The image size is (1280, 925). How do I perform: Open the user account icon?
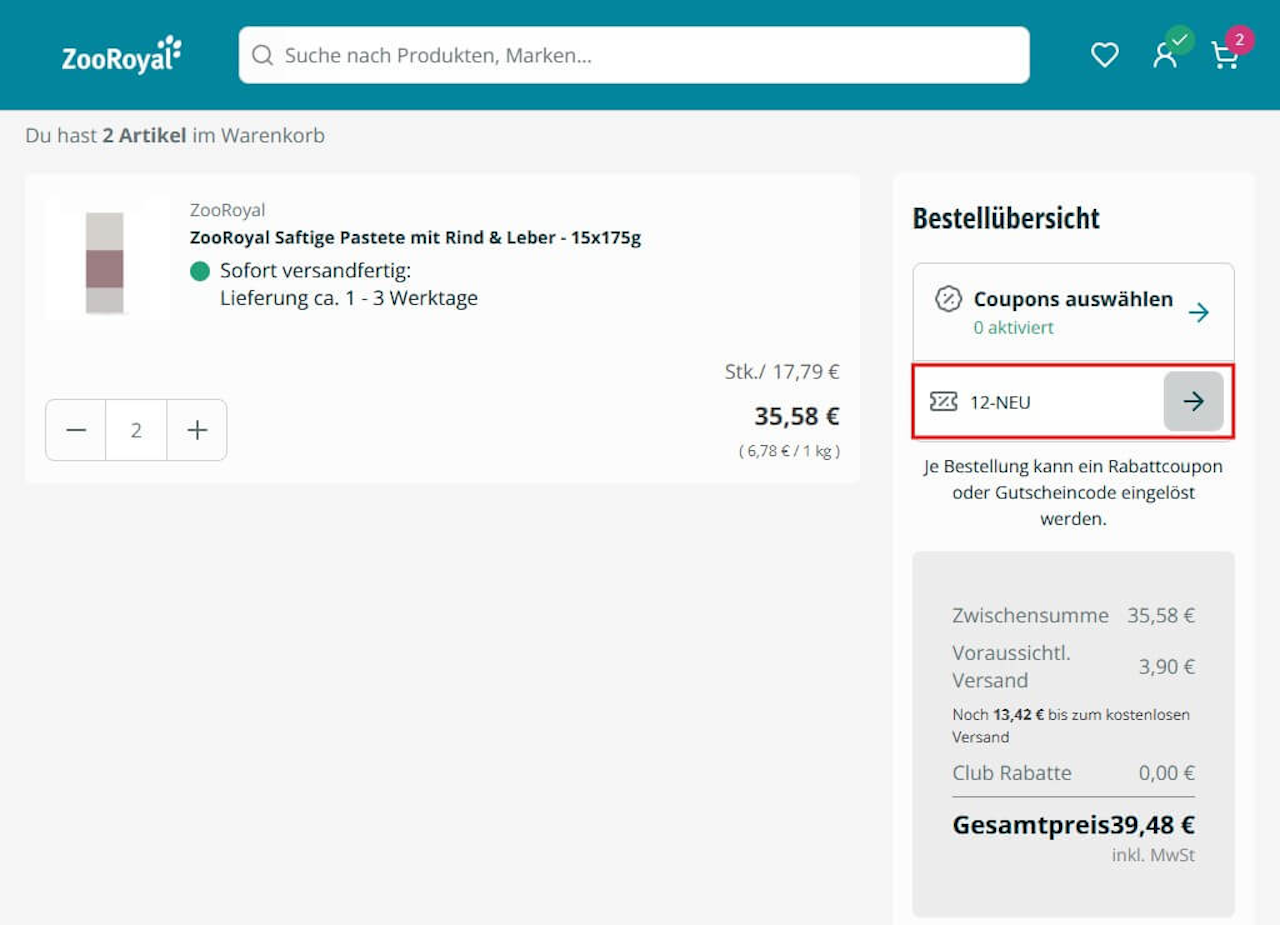pos(1165,55)
